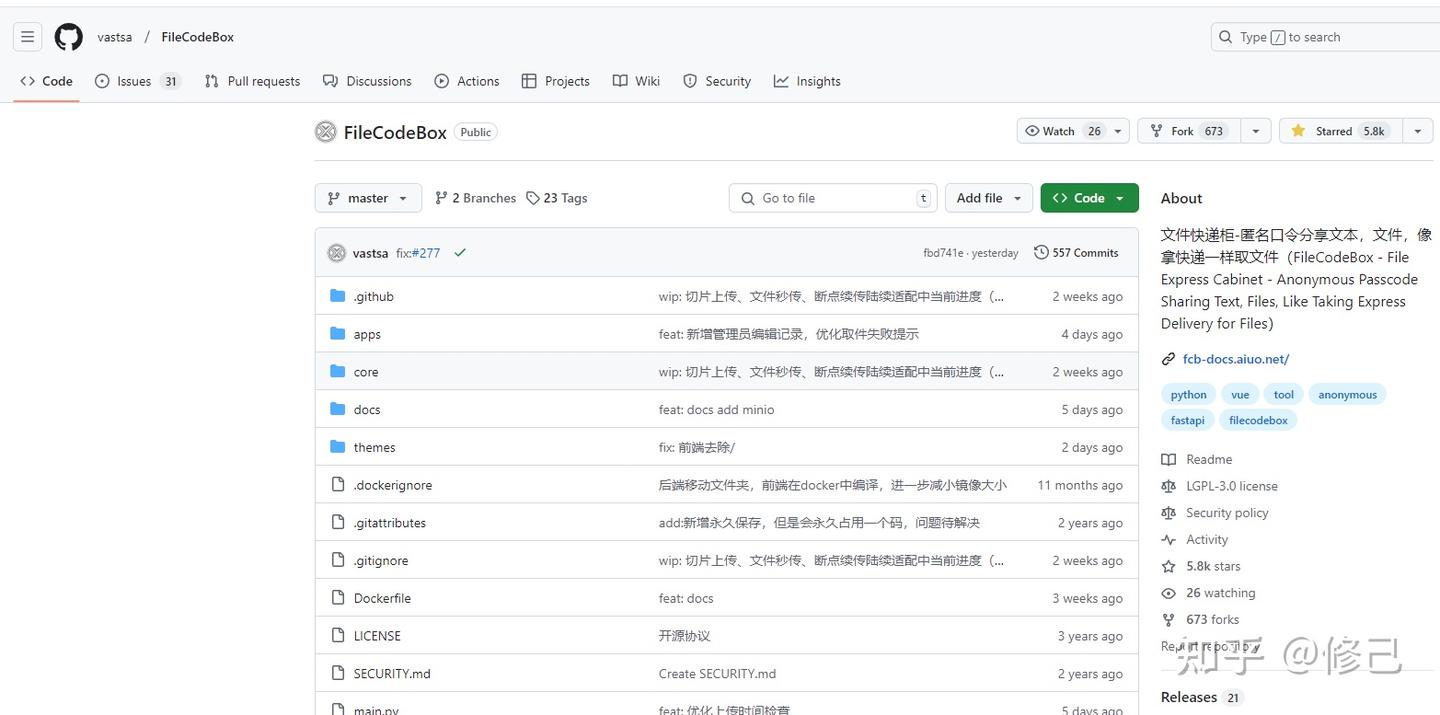Expand the Watch notifications dropdown
Screen dimensions: 1440x715
(x=1073, y=131)
